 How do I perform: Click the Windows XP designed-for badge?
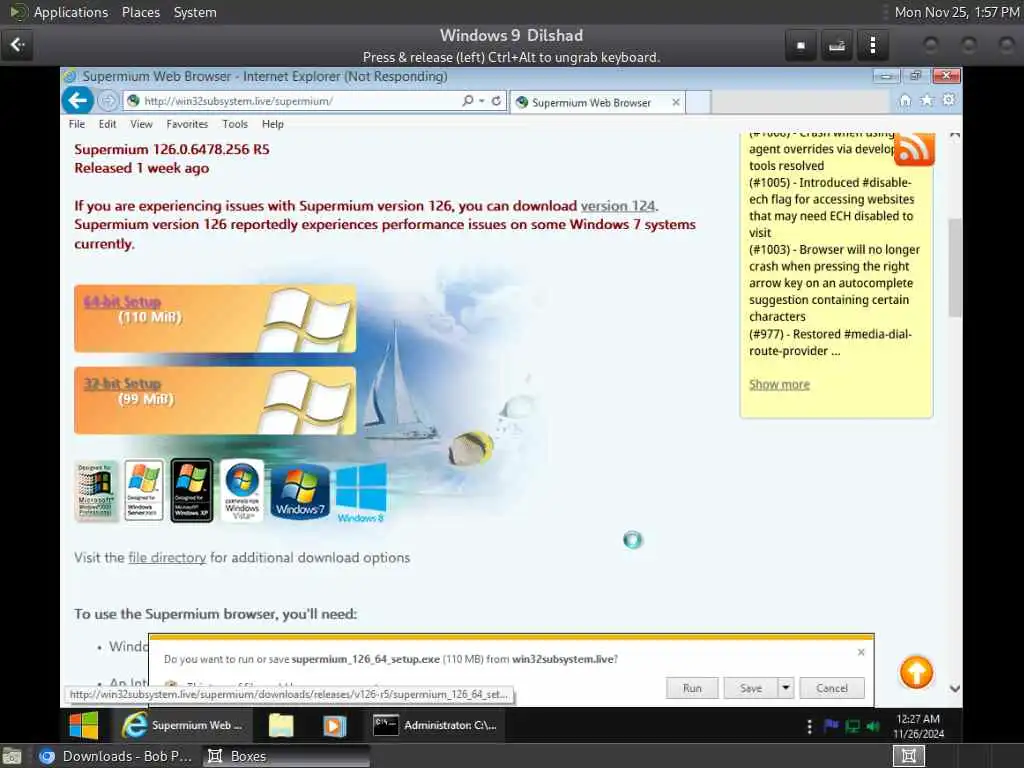[191, 490]
